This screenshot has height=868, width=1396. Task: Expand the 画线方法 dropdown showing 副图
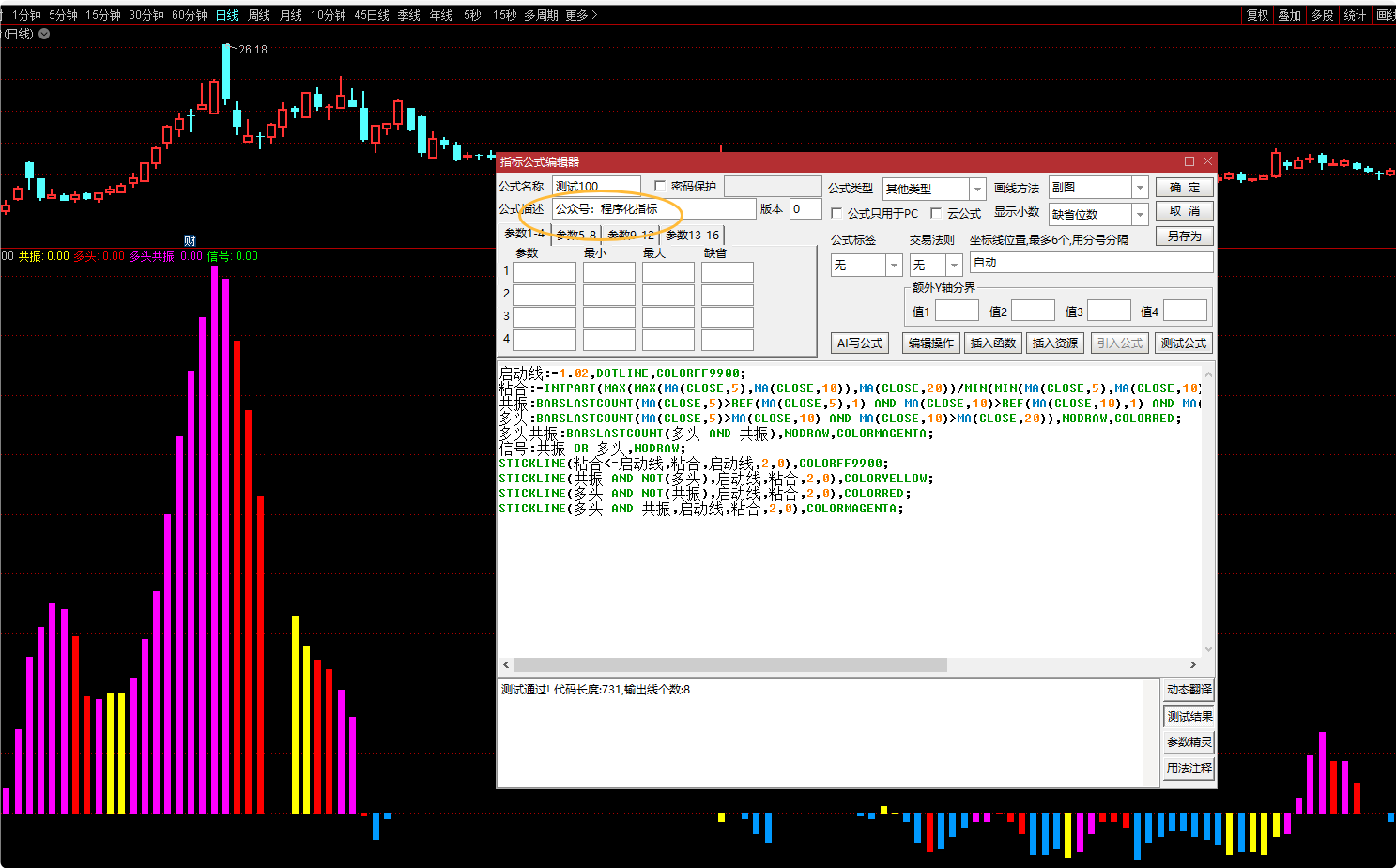[1140, 188]
